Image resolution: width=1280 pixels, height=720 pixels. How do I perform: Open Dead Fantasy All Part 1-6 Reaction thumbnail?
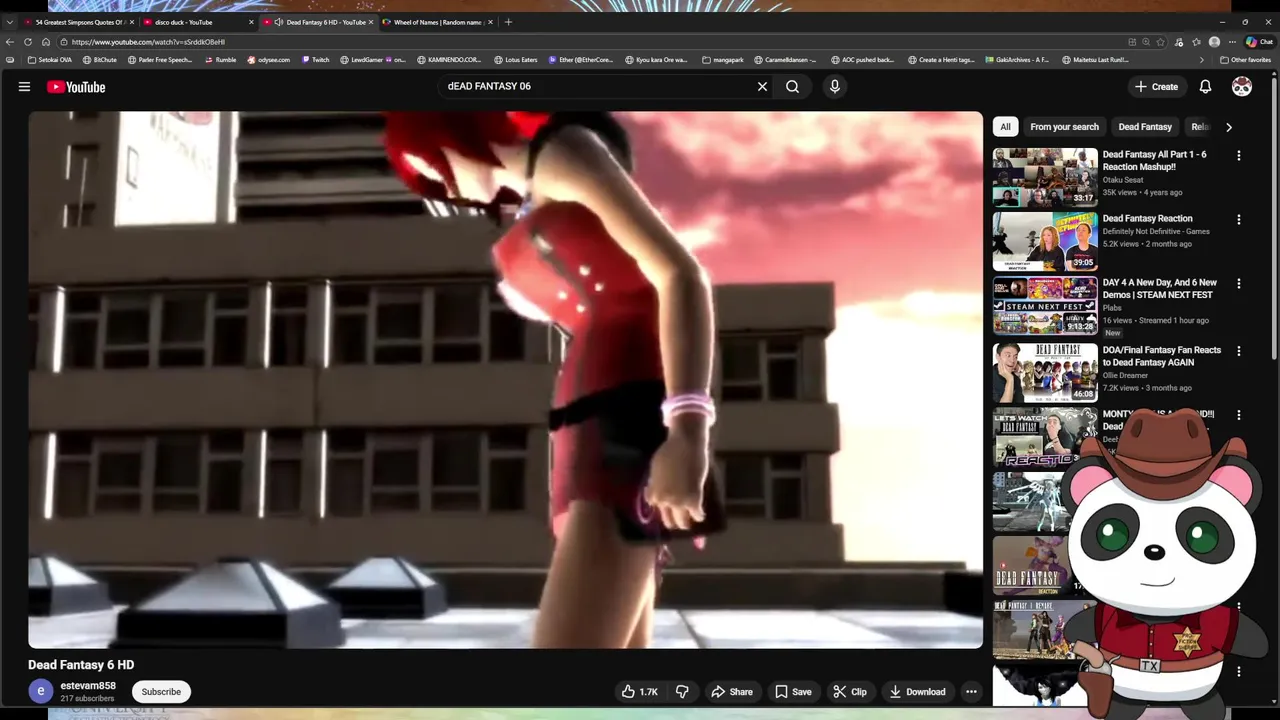point(1045,177)
